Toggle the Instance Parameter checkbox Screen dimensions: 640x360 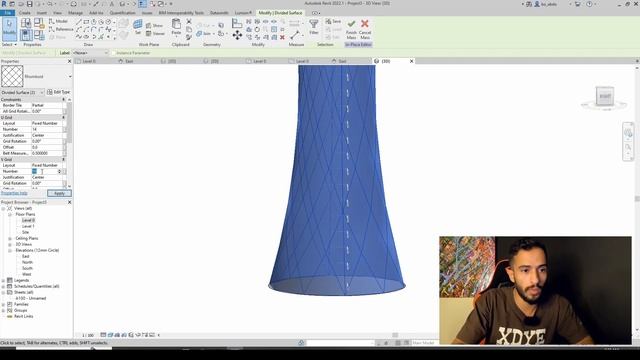click(114, 53)
